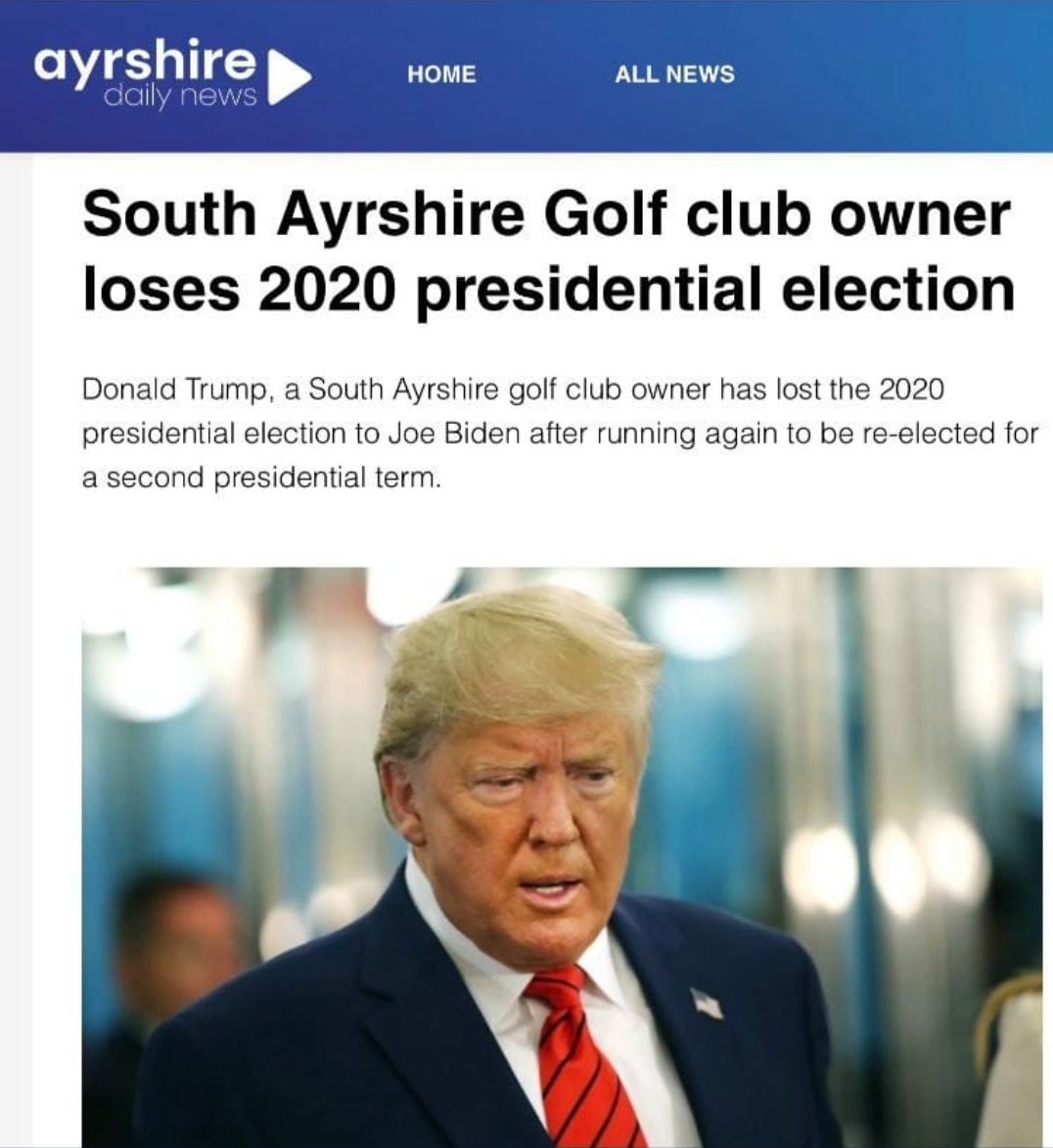Click headline line 'loses 2020 presidential election'

pos(549,288)
